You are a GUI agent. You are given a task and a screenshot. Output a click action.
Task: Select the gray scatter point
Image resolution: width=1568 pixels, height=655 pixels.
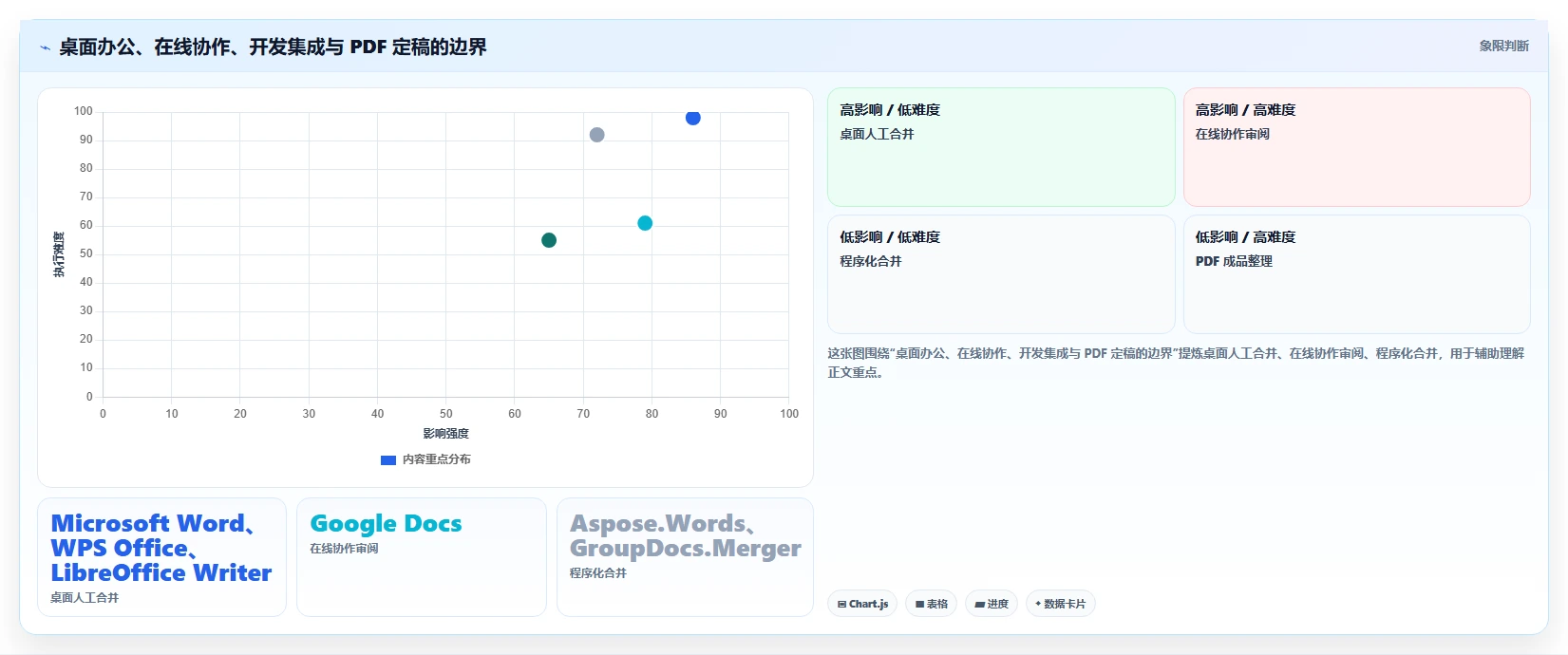coord(596,135)
